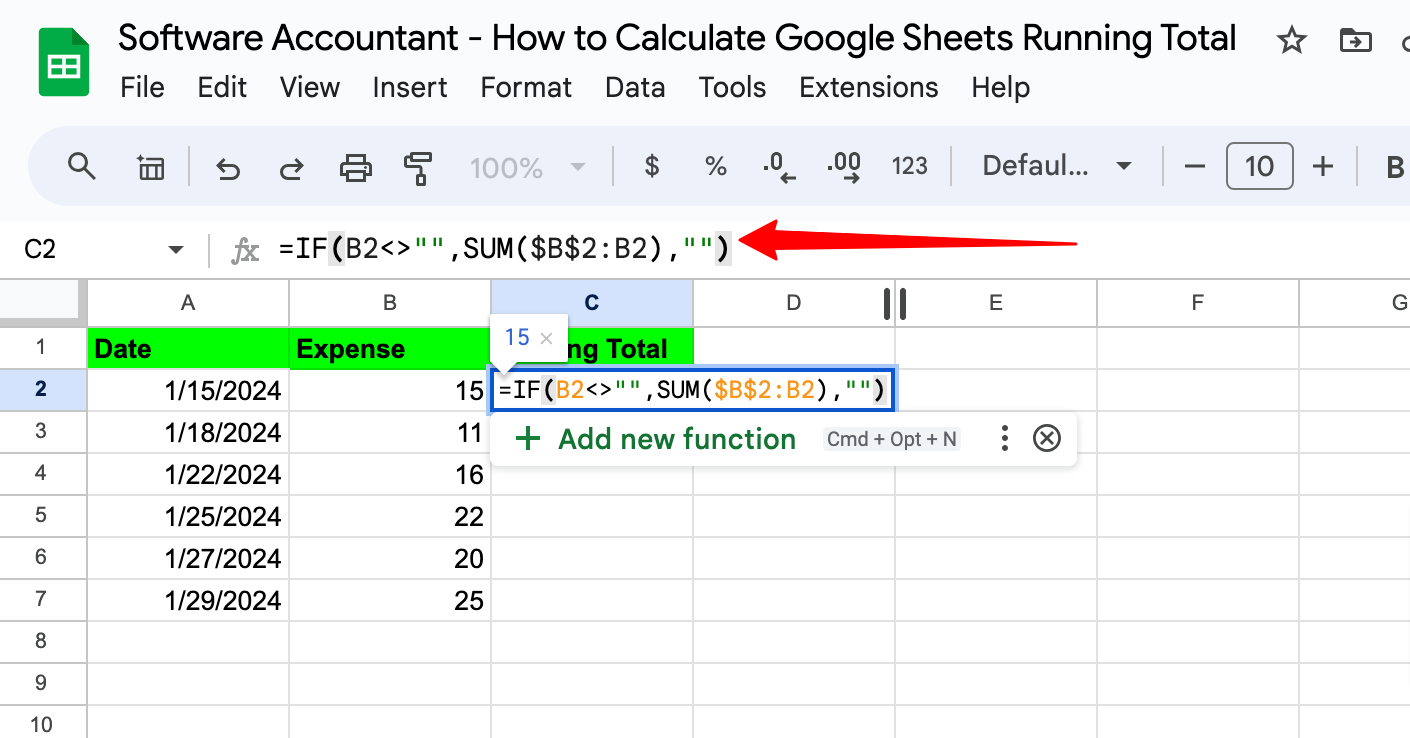Viewport: 1410px width, 738px height.
Task: Click Add new function
Action: (x=677, y=439)
